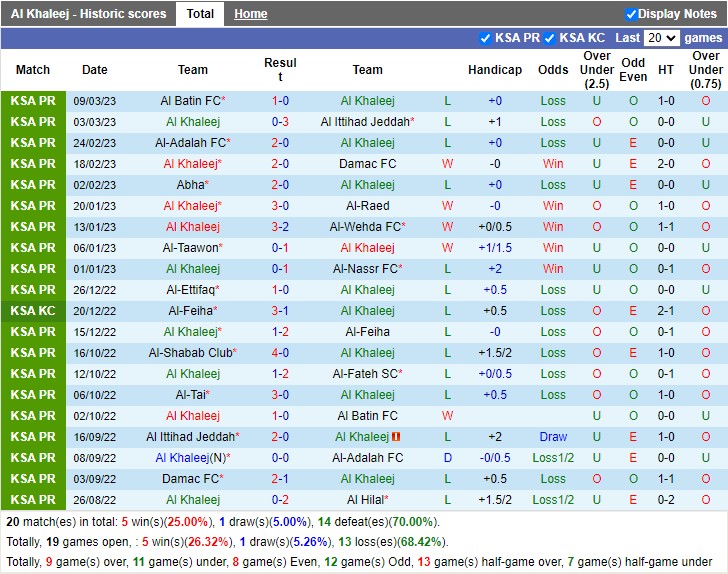
Task: Open Al-Nassr FC in 01/01/23 row
Action: tap(367, 268)
